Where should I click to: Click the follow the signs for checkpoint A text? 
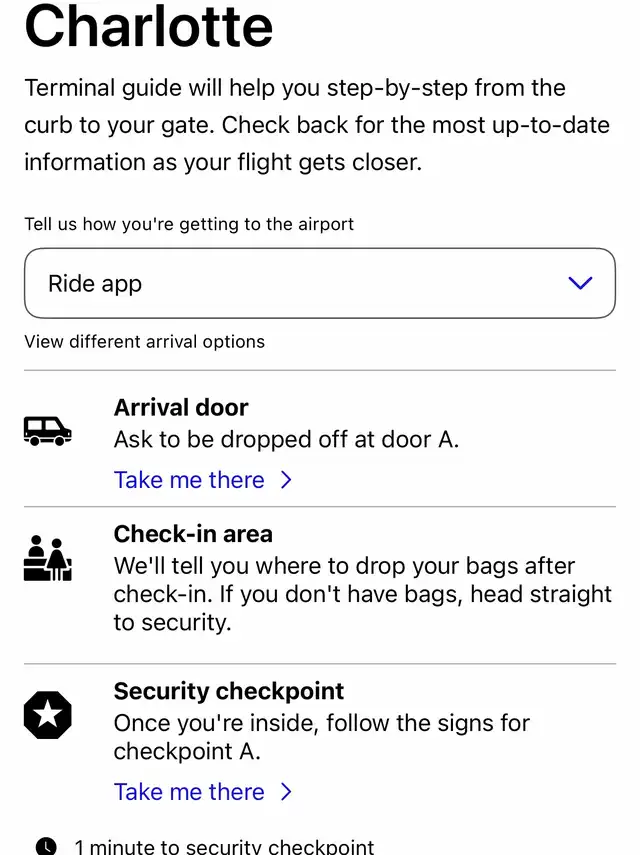click(322, 737)
